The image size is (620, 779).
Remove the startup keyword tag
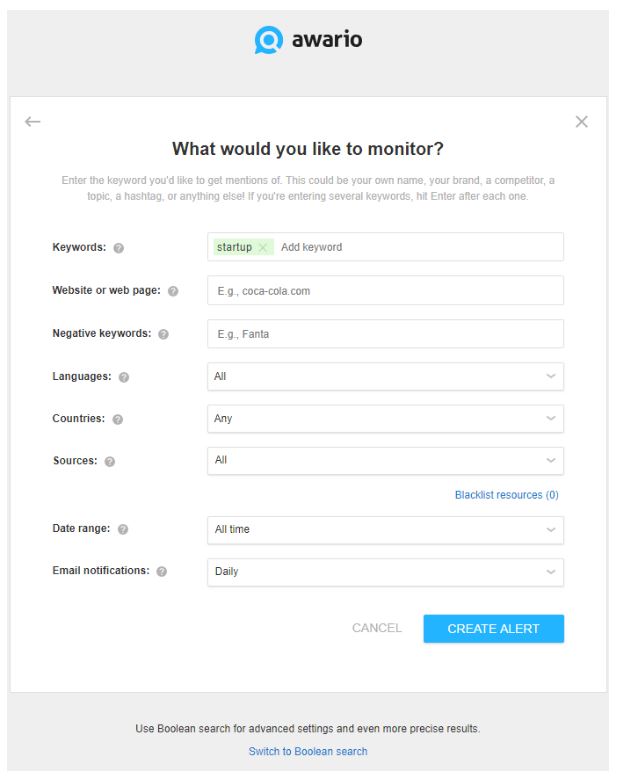[263, 248]
